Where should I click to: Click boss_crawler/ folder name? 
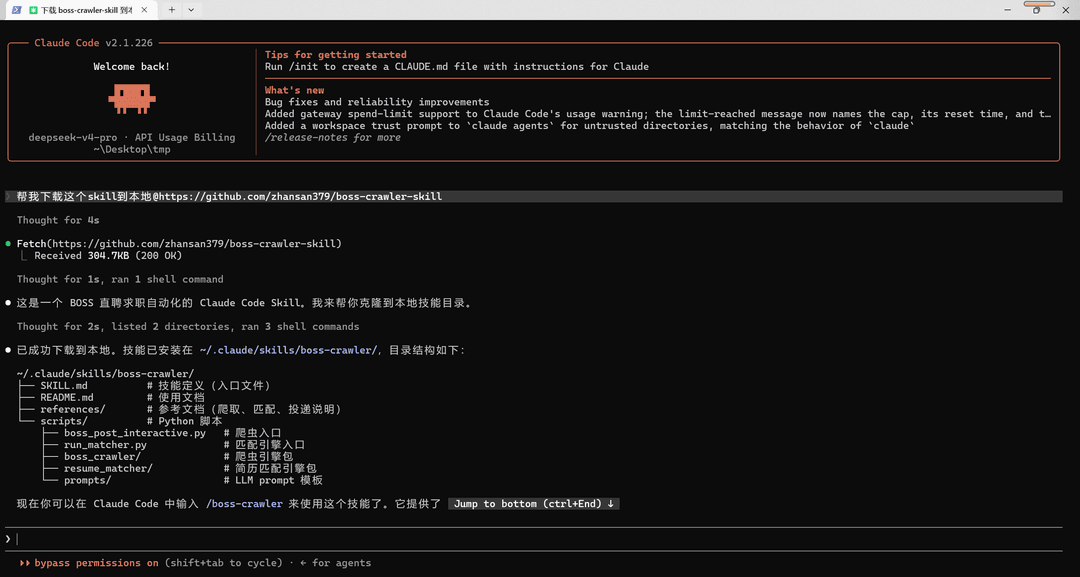102,457
